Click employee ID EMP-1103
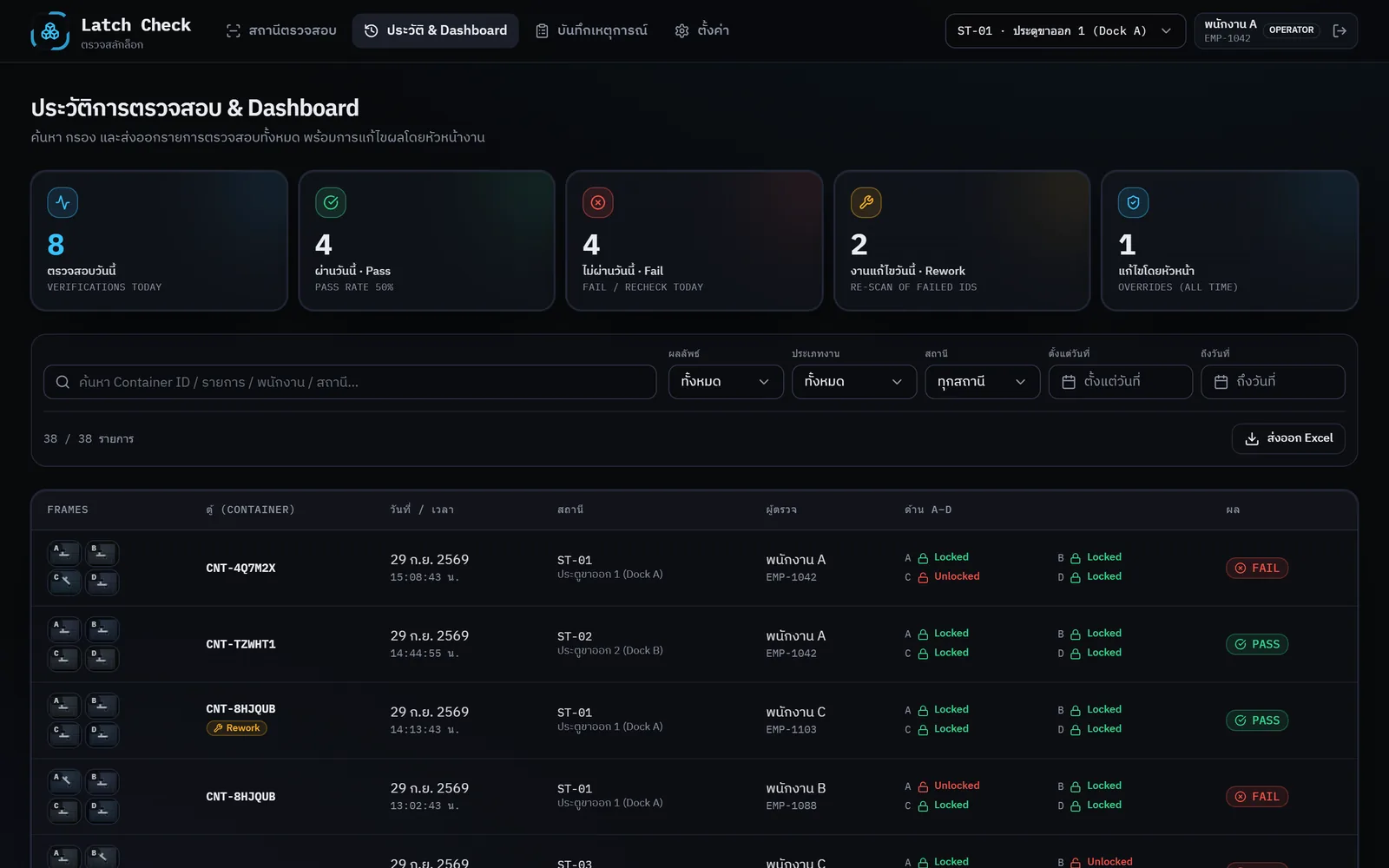This screenshot has height=868, width=1389. point(791,730)
